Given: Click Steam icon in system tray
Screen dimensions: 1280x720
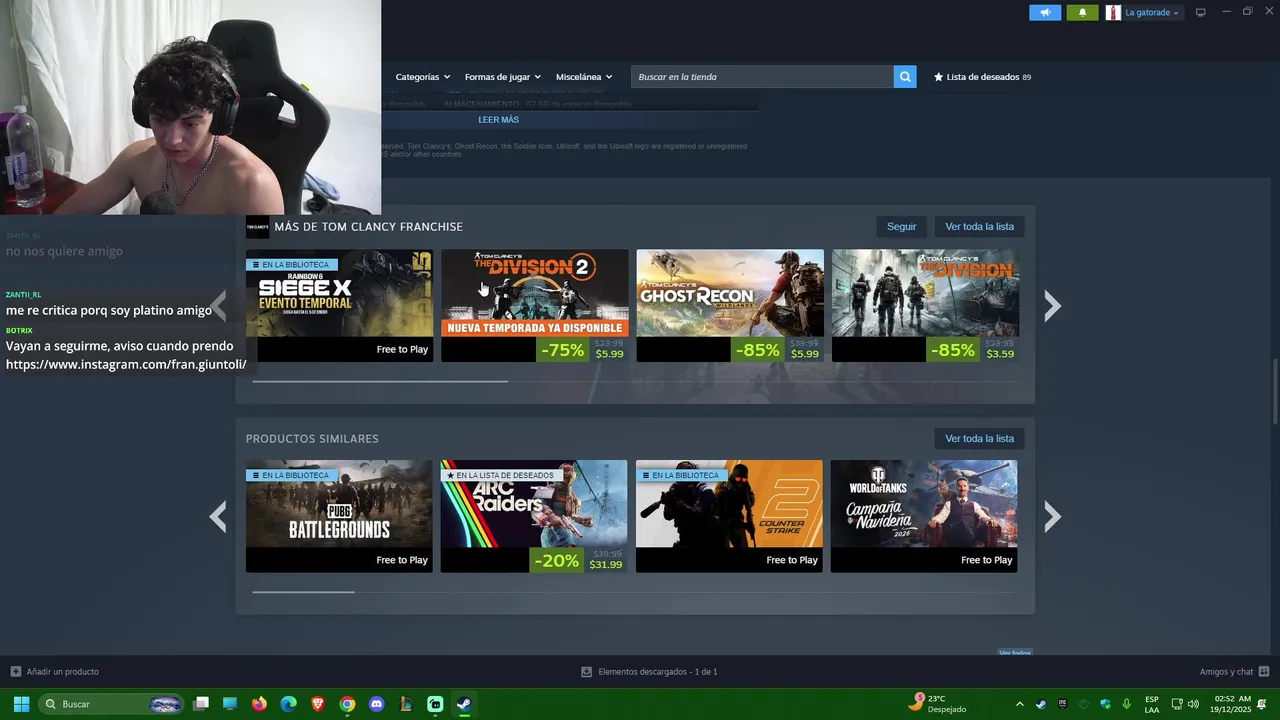Looking at the screenshot, I should coord(1041,704).
